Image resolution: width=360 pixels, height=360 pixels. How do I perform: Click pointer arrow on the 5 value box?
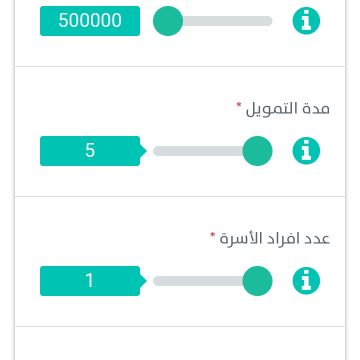143,151
